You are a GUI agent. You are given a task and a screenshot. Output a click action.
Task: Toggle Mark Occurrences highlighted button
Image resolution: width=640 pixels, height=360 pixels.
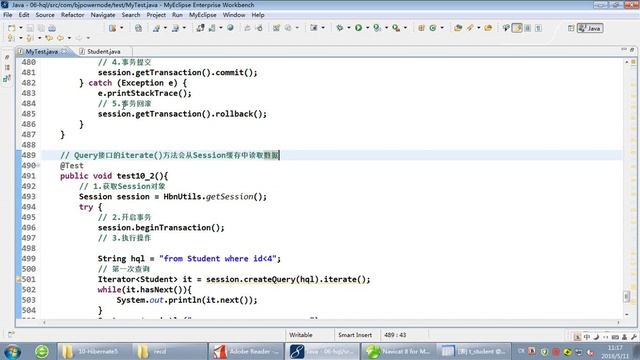(517, 28)
